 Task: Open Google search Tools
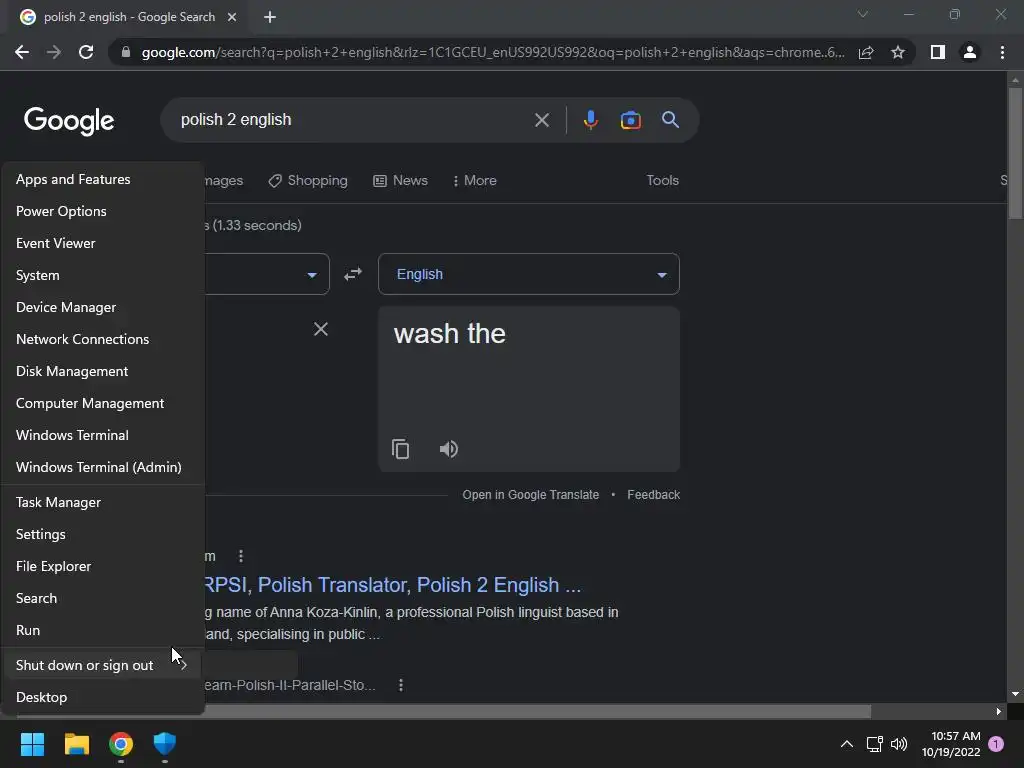pos(662,181)
